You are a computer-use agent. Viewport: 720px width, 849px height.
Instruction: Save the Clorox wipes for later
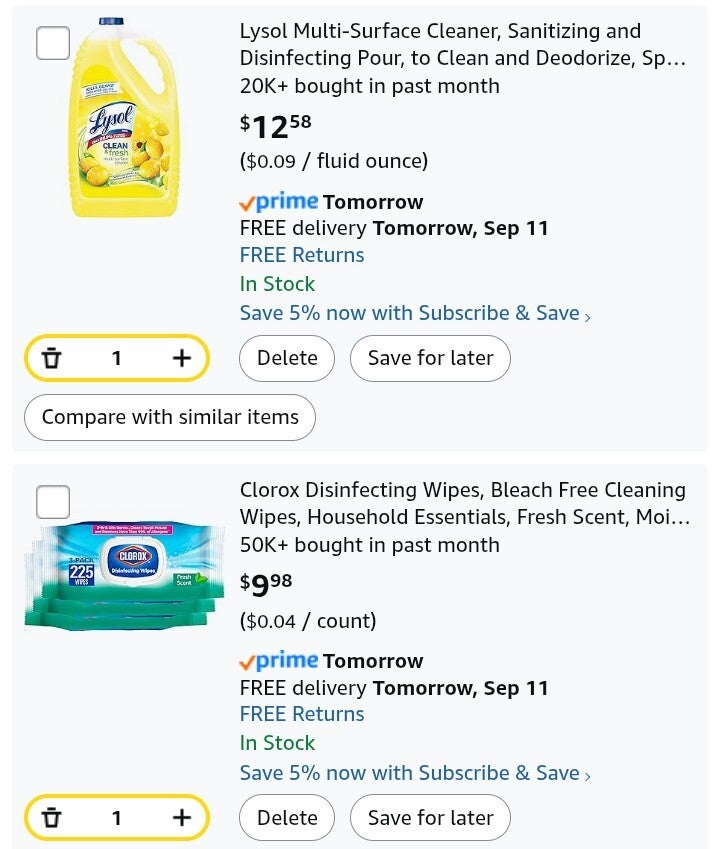pos(430,818)
